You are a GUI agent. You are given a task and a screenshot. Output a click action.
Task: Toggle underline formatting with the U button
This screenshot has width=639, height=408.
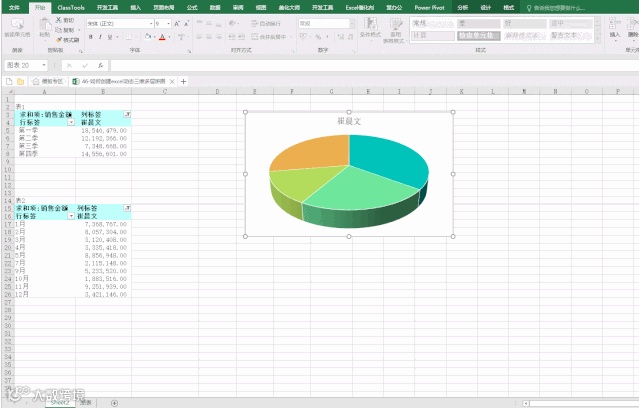[x=110, y=37]
